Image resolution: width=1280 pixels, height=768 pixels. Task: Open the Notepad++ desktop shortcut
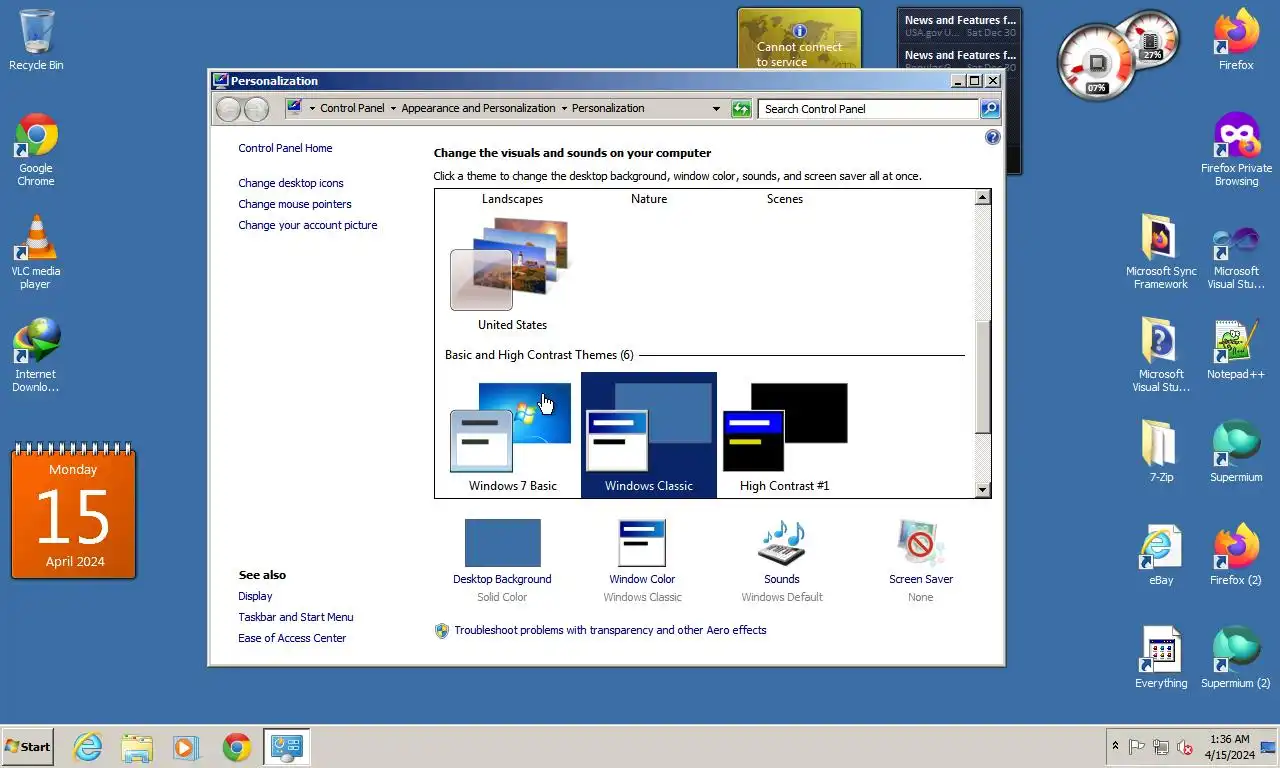pos(1236,350)
